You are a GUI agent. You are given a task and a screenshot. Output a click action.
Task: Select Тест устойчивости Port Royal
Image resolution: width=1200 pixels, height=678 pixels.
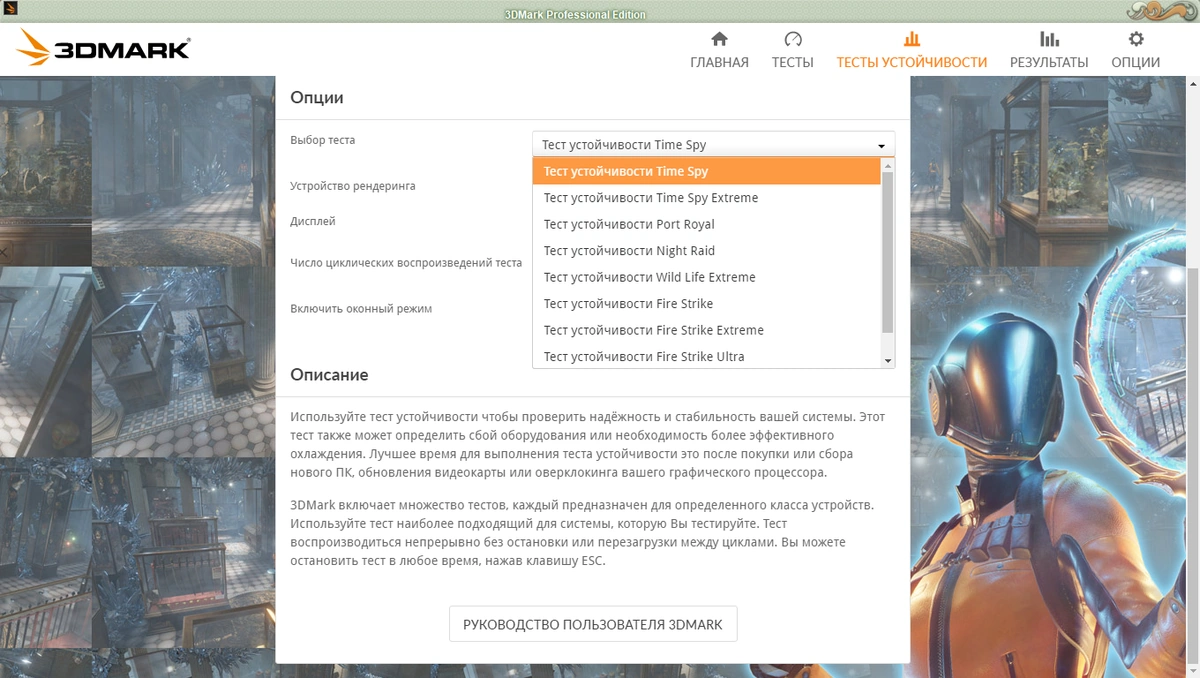[707, 224]
